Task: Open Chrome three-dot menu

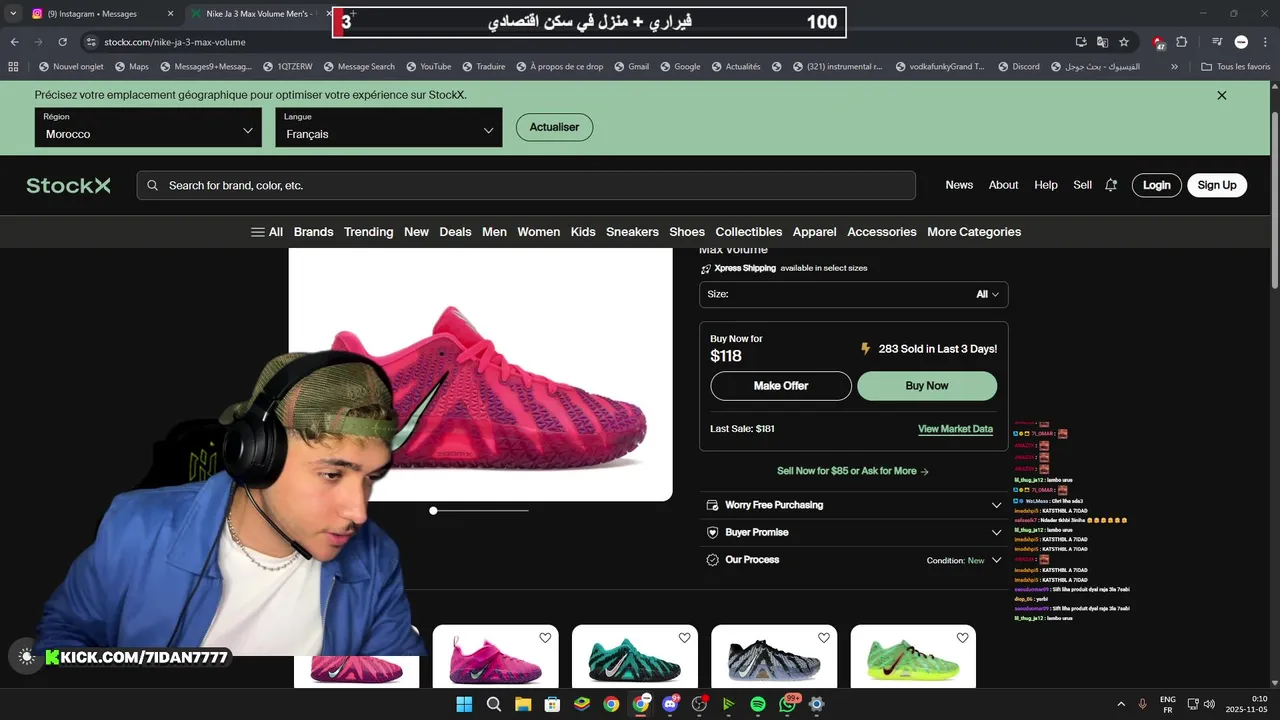Action: click(1264, 42)
